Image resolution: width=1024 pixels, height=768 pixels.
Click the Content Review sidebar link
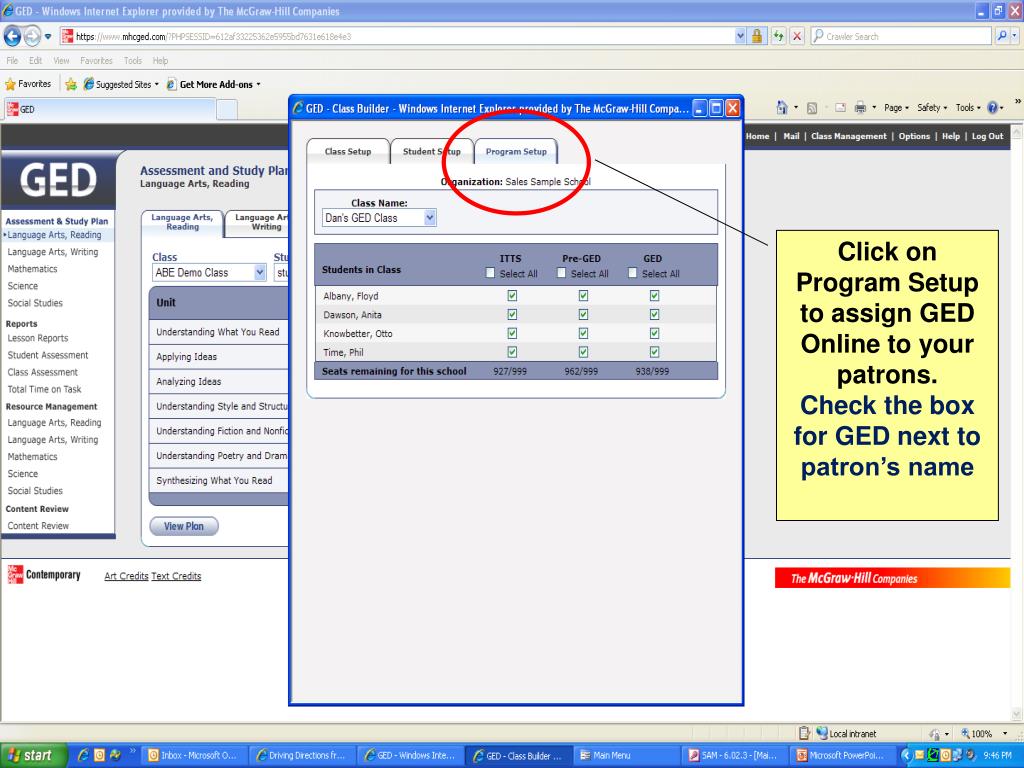pos(38,526)
